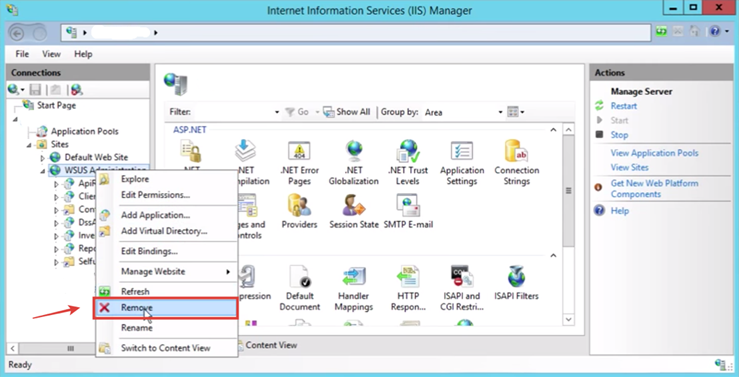Open the Manage Website submenu
The image size is (739, 377).
167,271
